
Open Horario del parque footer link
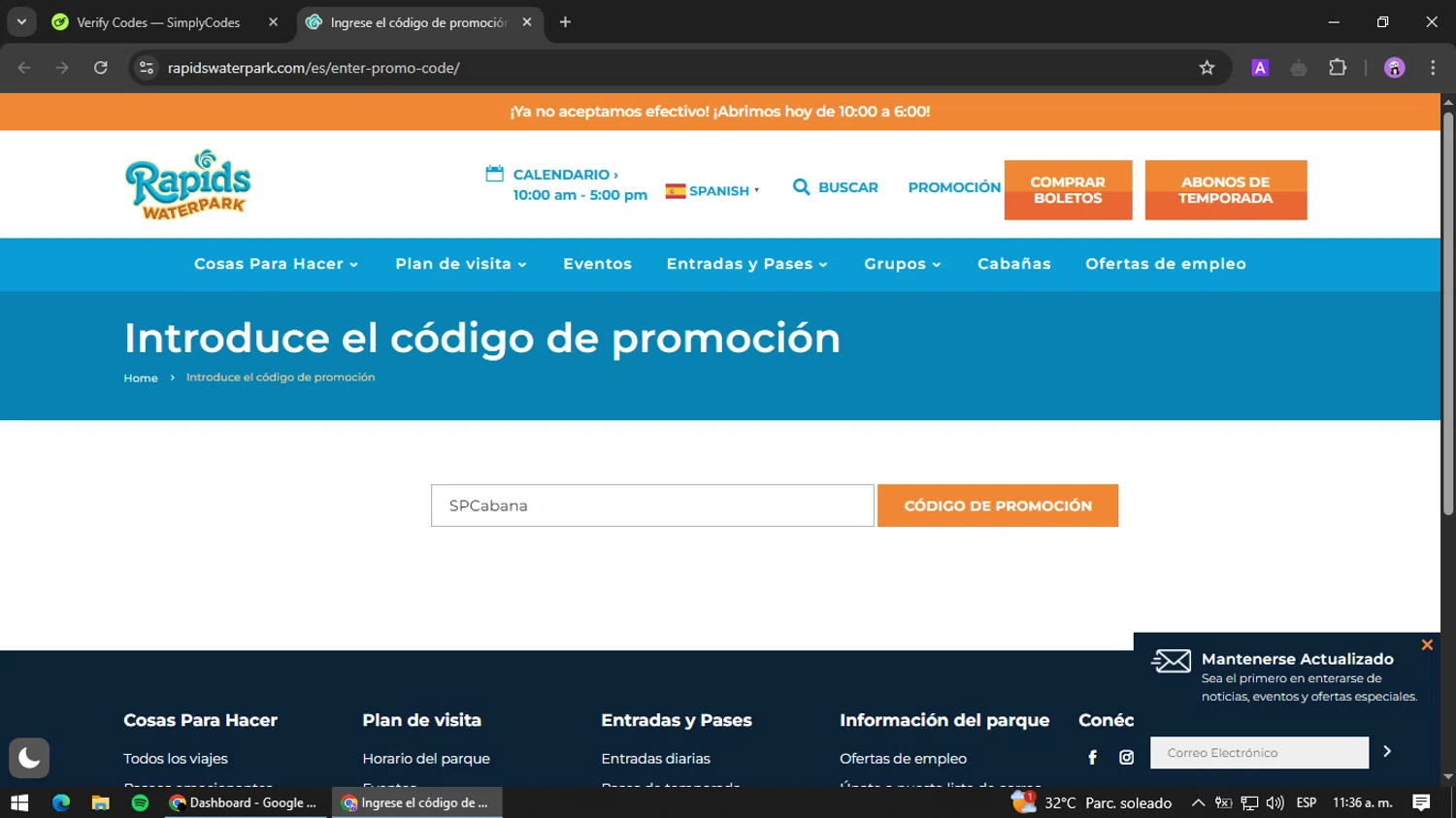[426, 759]
